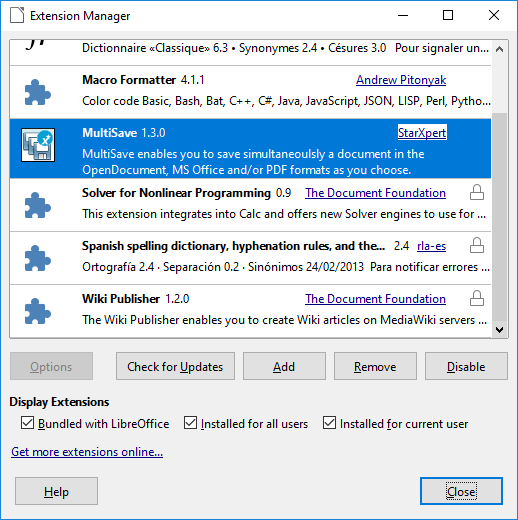Viewport: 518px width, 520px height.
Task: Click the scrollbar up arrow in extension list
Action: [x=499, y=49]
